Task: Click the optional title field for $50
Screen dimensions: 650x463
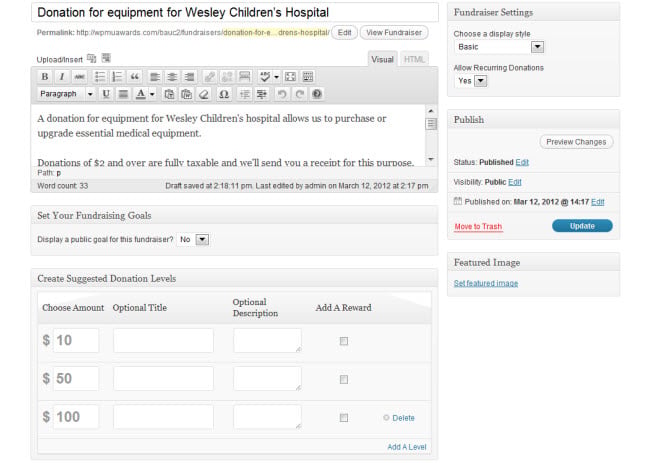Action: coord(163,379)
